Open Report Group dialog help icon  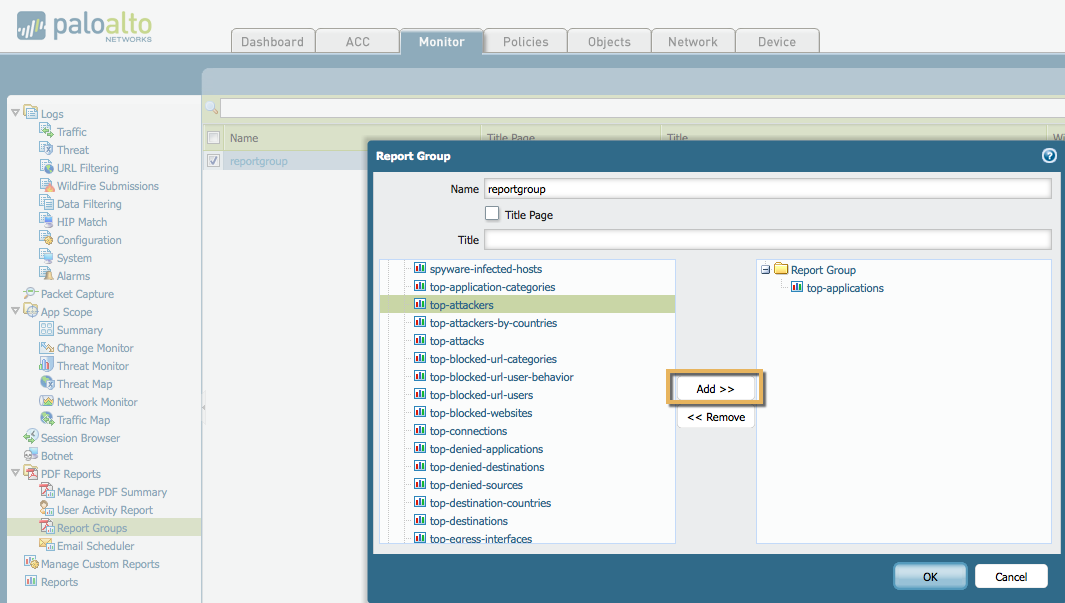click(x=1049, y=156)
